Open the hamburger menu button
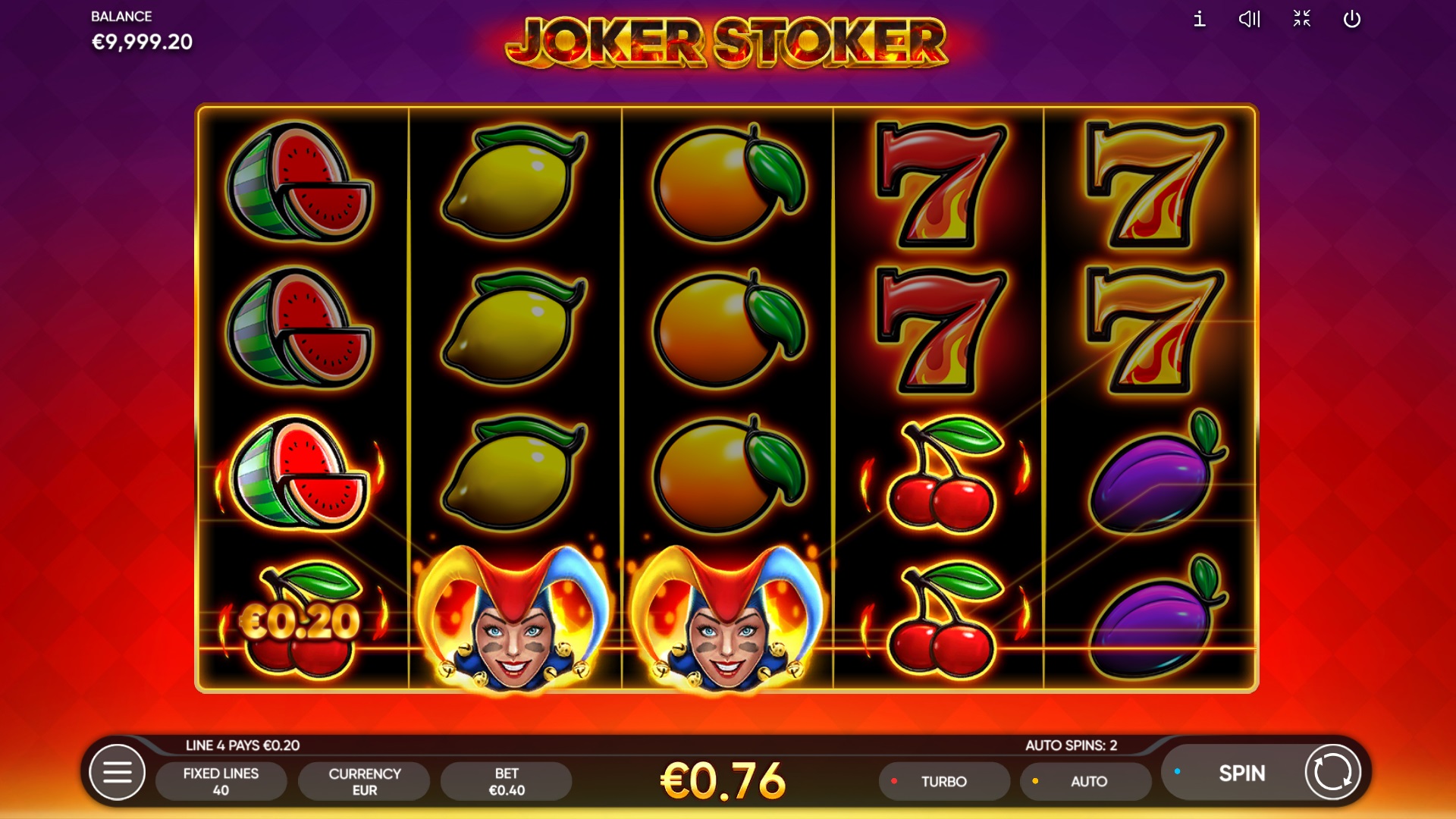The image size is (1456, 819). coord(117,773)
